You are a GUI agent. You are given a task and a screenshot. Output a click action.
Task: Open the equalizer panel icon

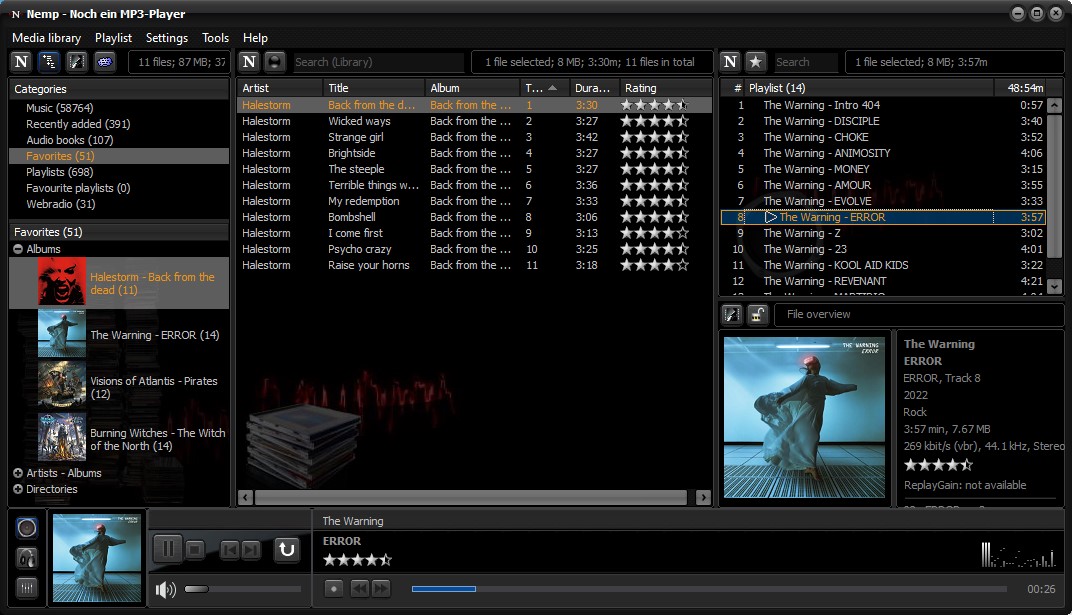[x=27, y=588]
